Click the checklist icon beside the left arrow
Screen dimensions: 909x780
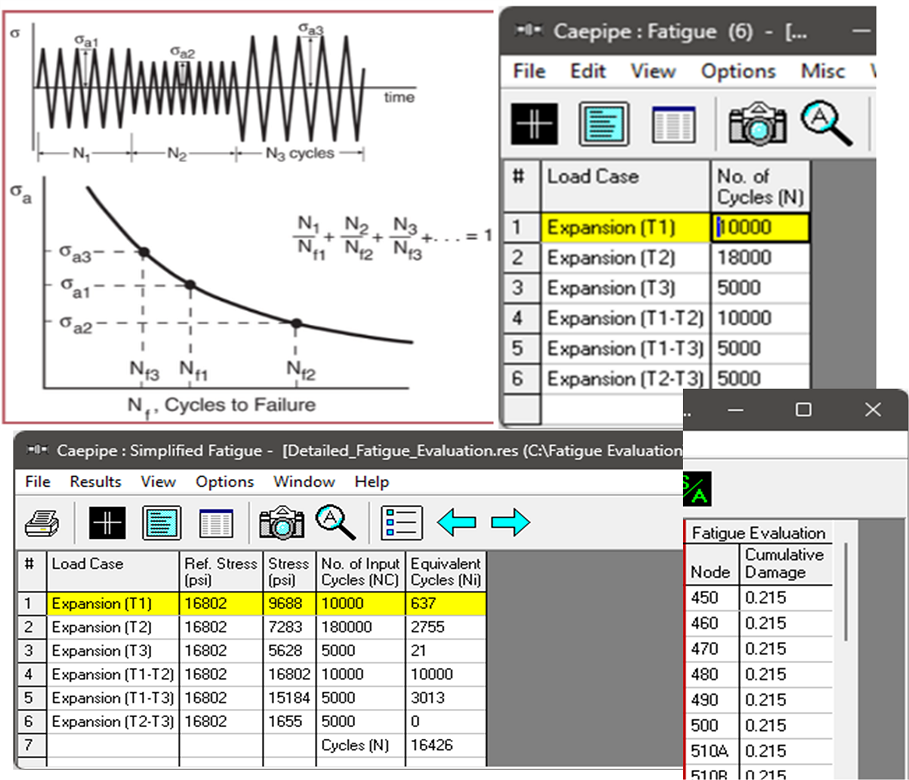[x=402, y=522]
